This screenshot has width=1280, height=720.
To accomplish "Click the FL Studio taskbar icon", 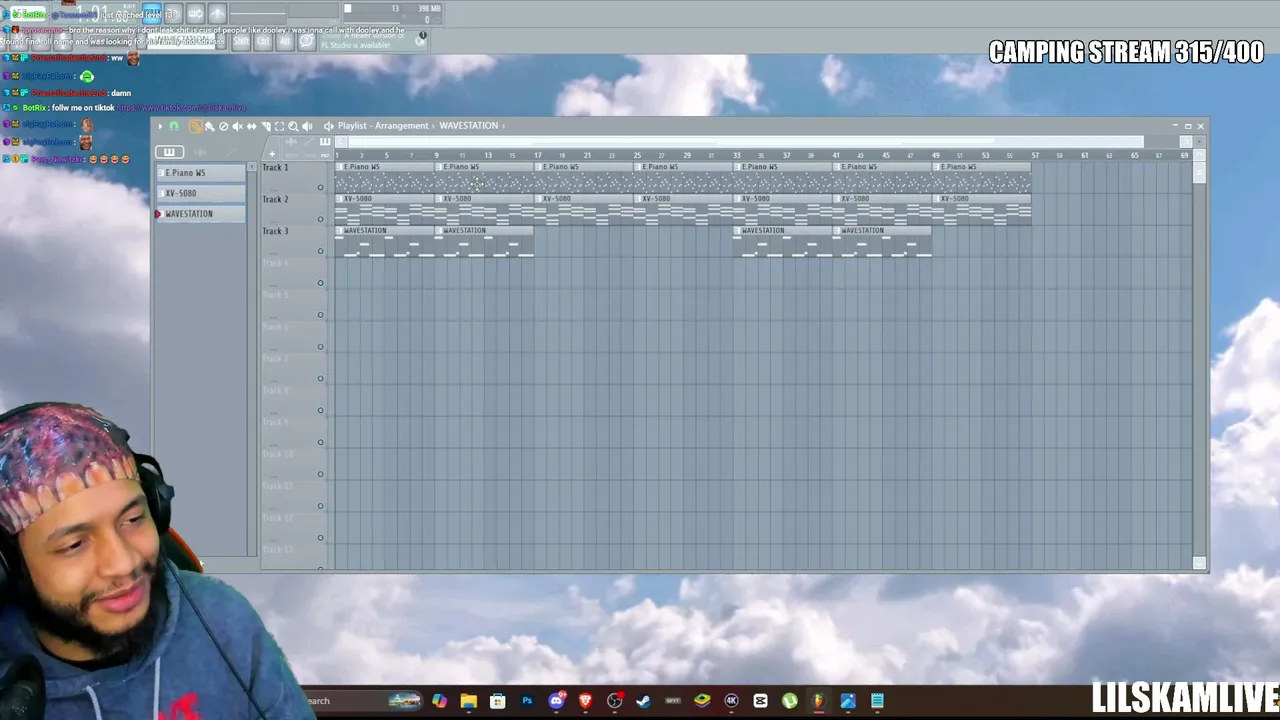I will (x=819, y=701).
